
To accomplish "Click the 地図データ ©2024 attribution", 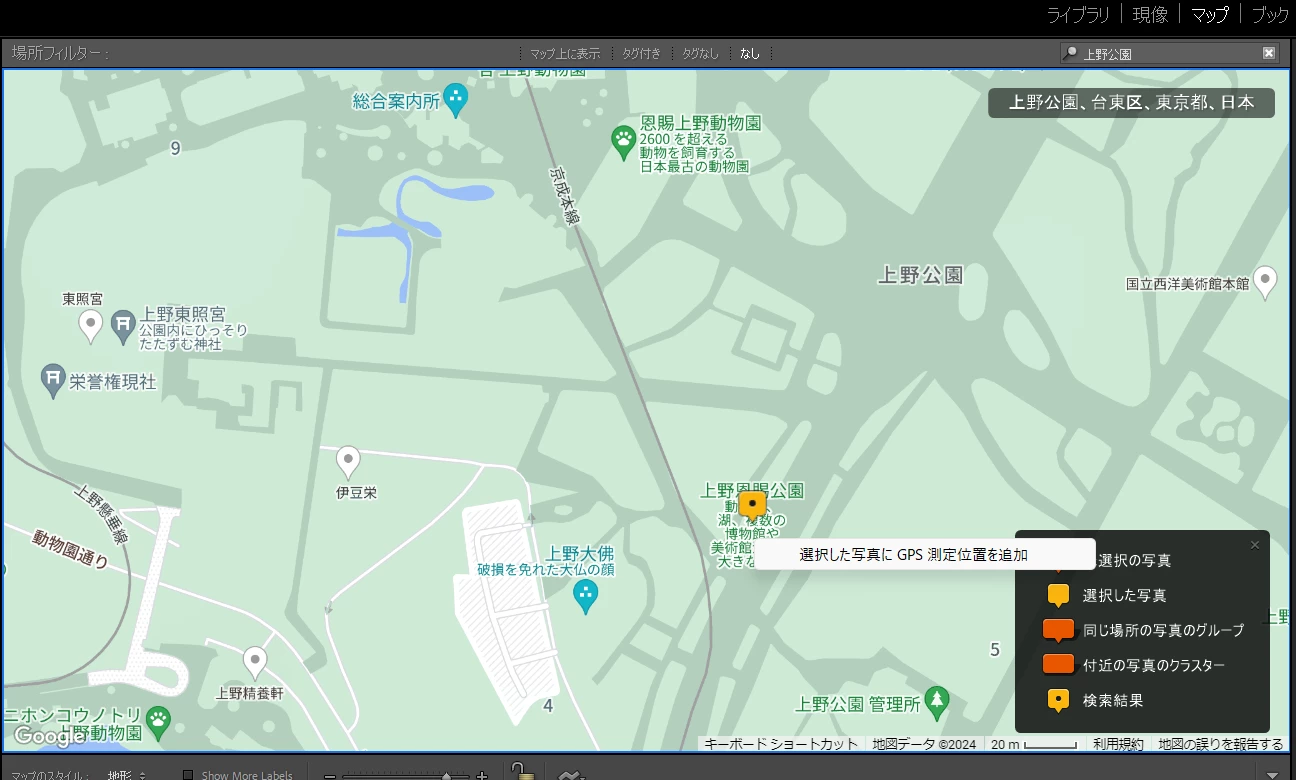I will coord(924,744).
